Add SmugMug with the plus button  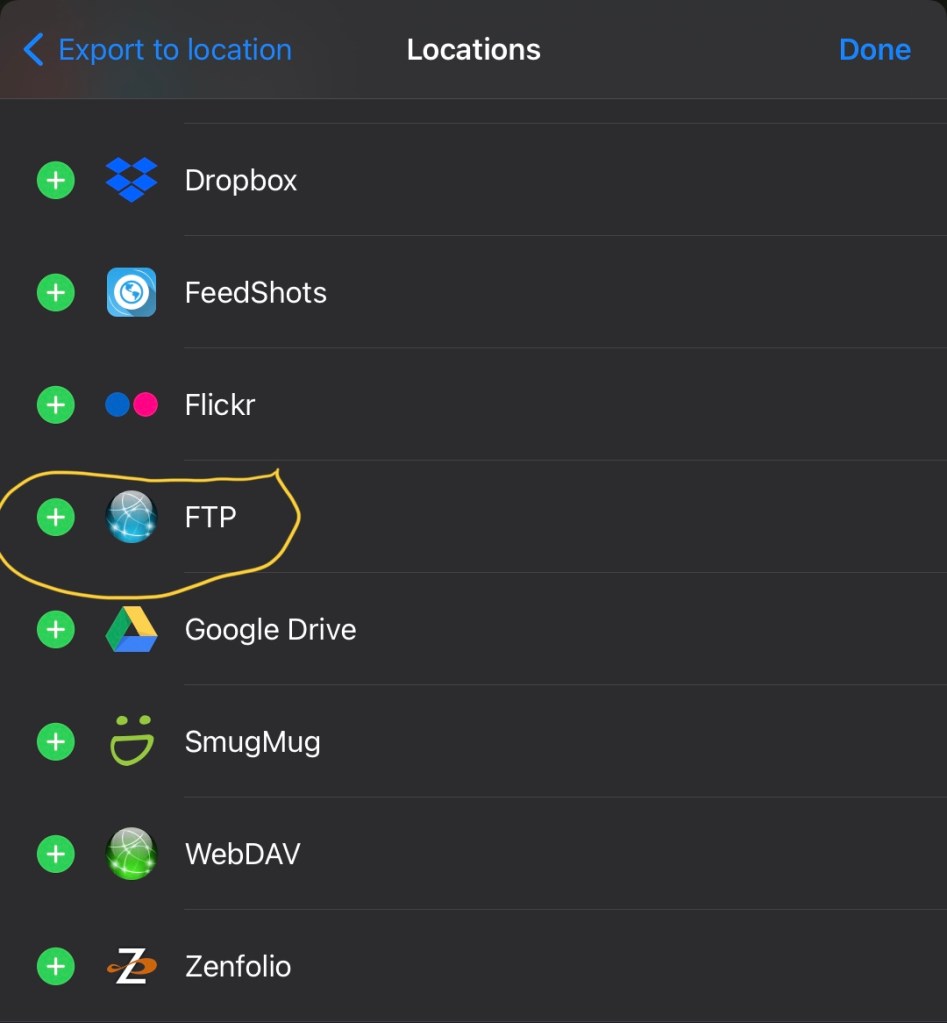pyautogui.click(x=56, y=742)
